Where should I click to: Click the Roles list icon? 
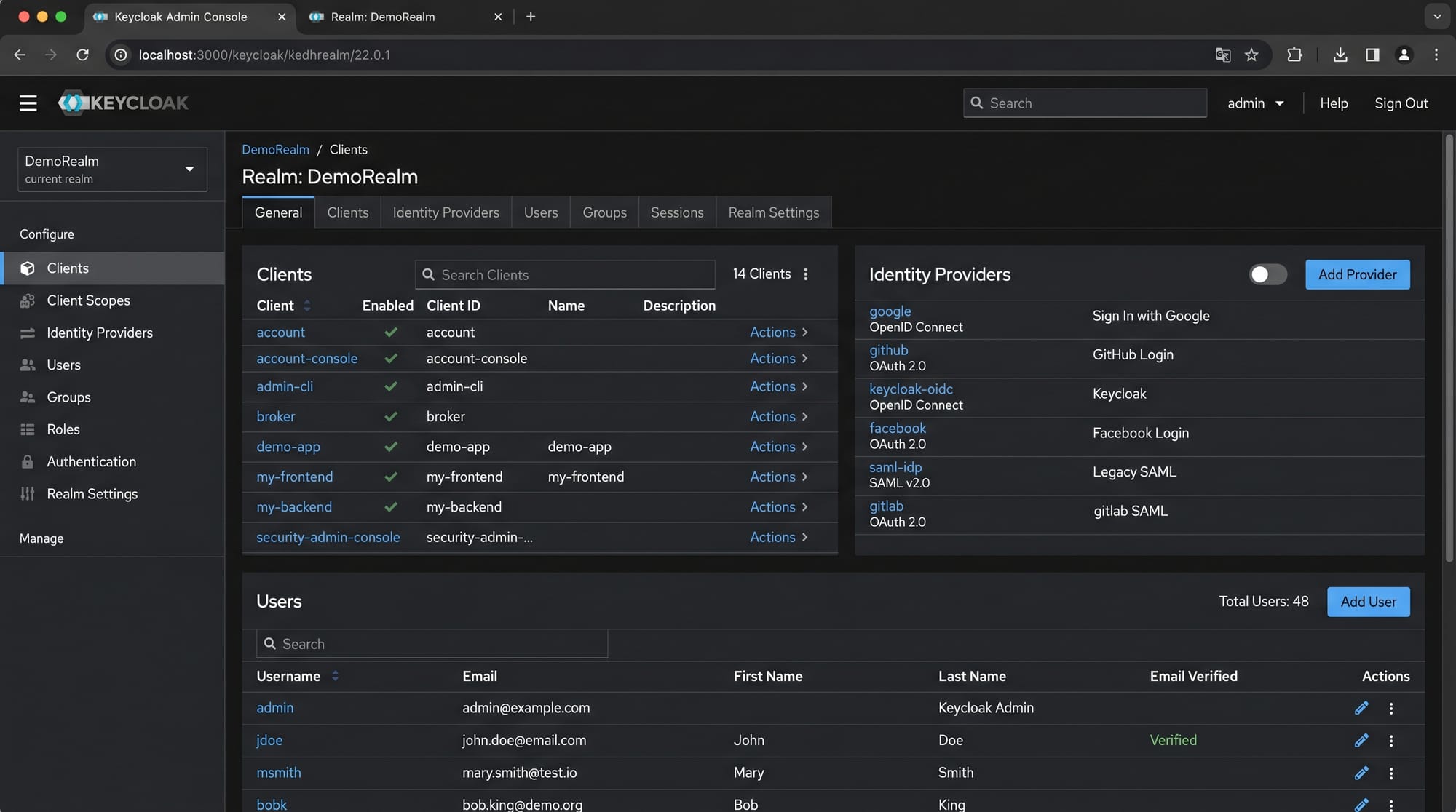click(28, 429)
